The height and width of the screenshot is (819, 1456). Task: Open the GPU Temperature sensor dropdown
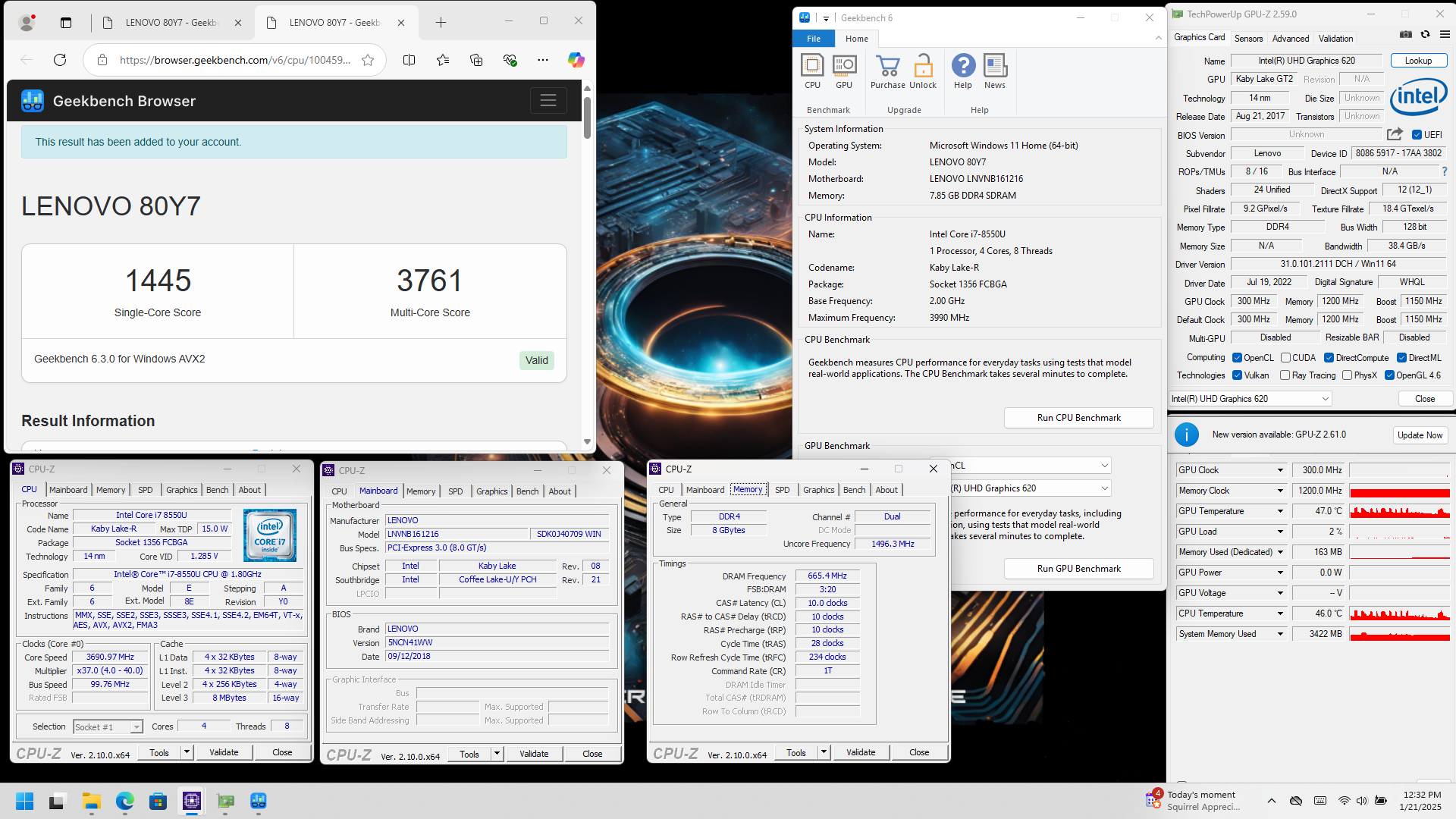tap(1280, 511)
